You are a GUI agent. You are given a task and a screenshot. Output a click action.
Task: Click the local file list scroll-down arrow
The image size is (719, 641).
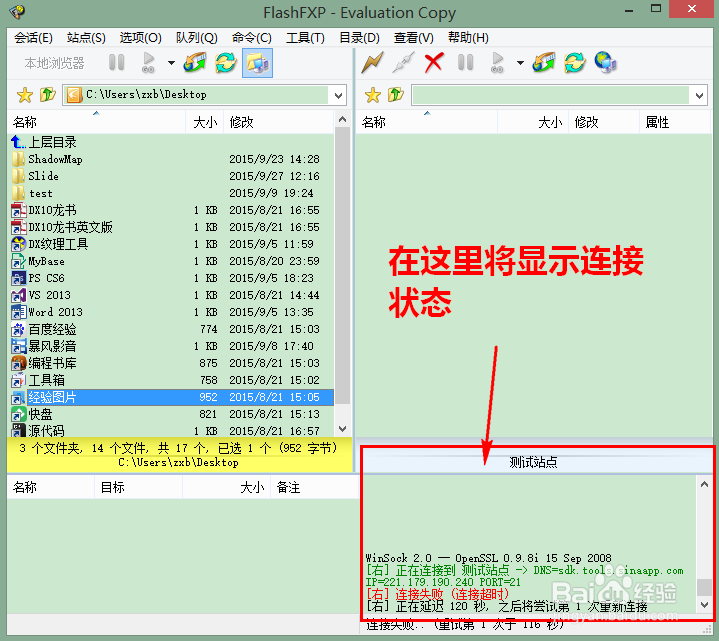[x=342, y=429]
